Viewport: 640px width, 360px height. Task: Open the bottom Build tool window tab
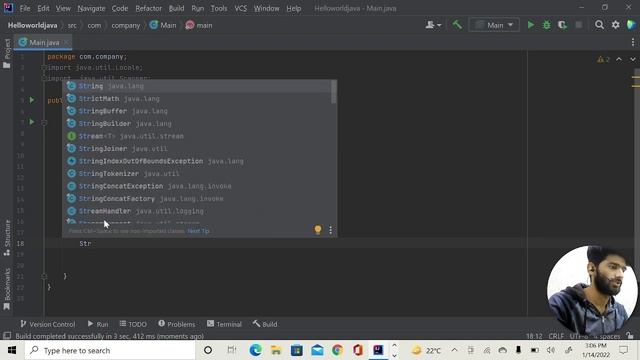click(265, 324)
